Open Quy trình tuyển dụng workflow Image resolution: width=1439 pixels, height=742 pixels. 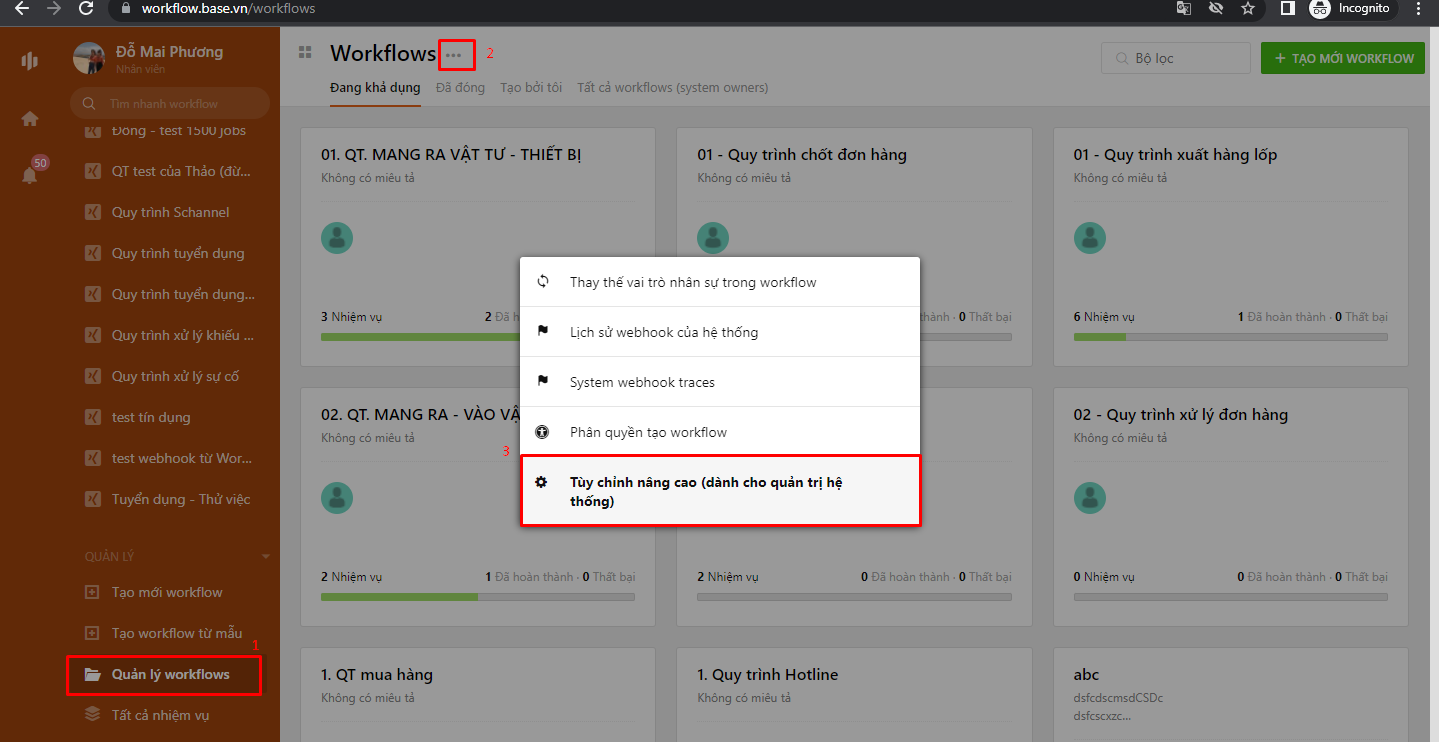(x=178, y=253)
